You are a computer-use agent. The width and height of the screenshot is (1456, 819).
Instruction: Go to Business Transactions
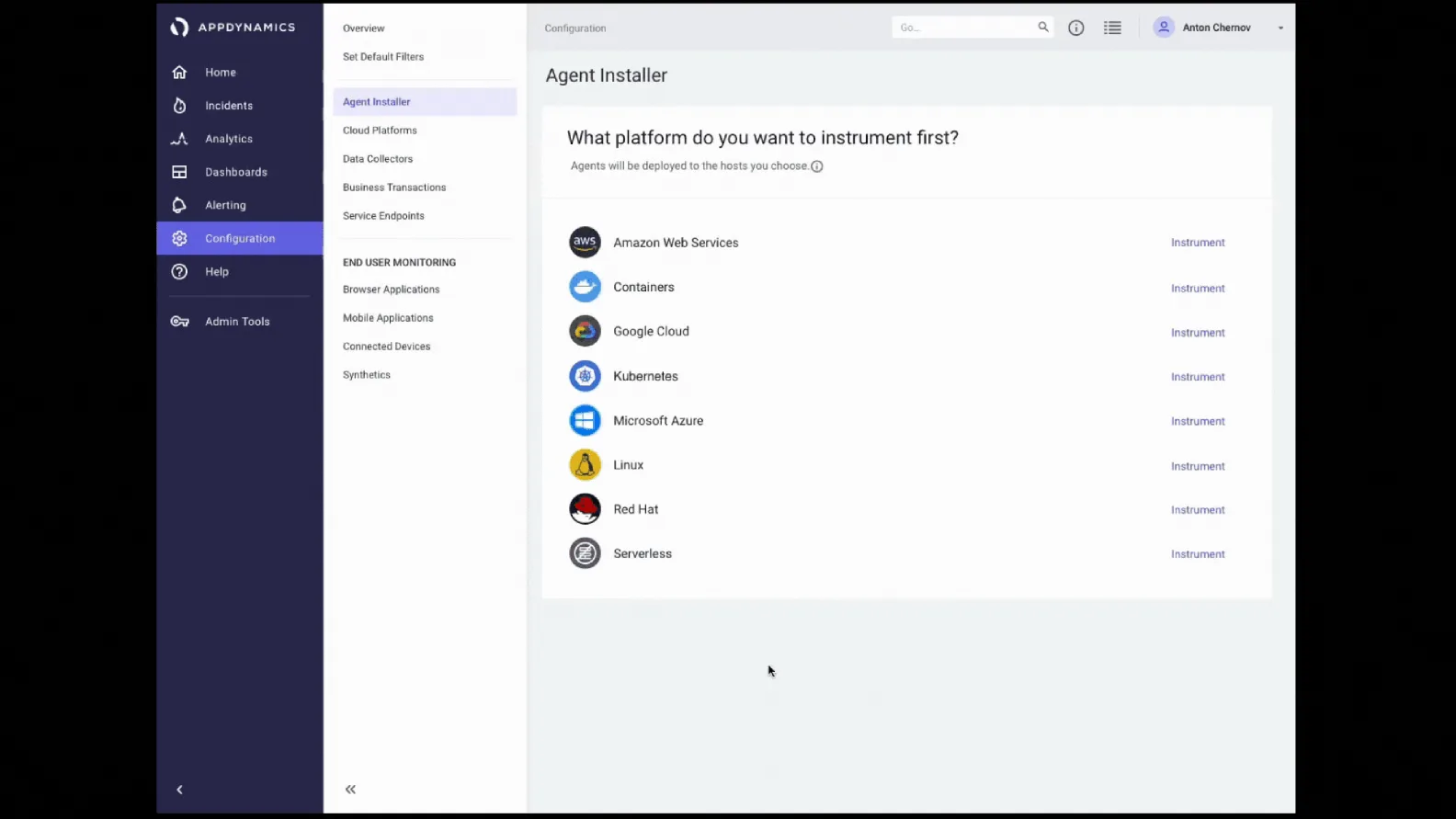[x=394, y=188]
